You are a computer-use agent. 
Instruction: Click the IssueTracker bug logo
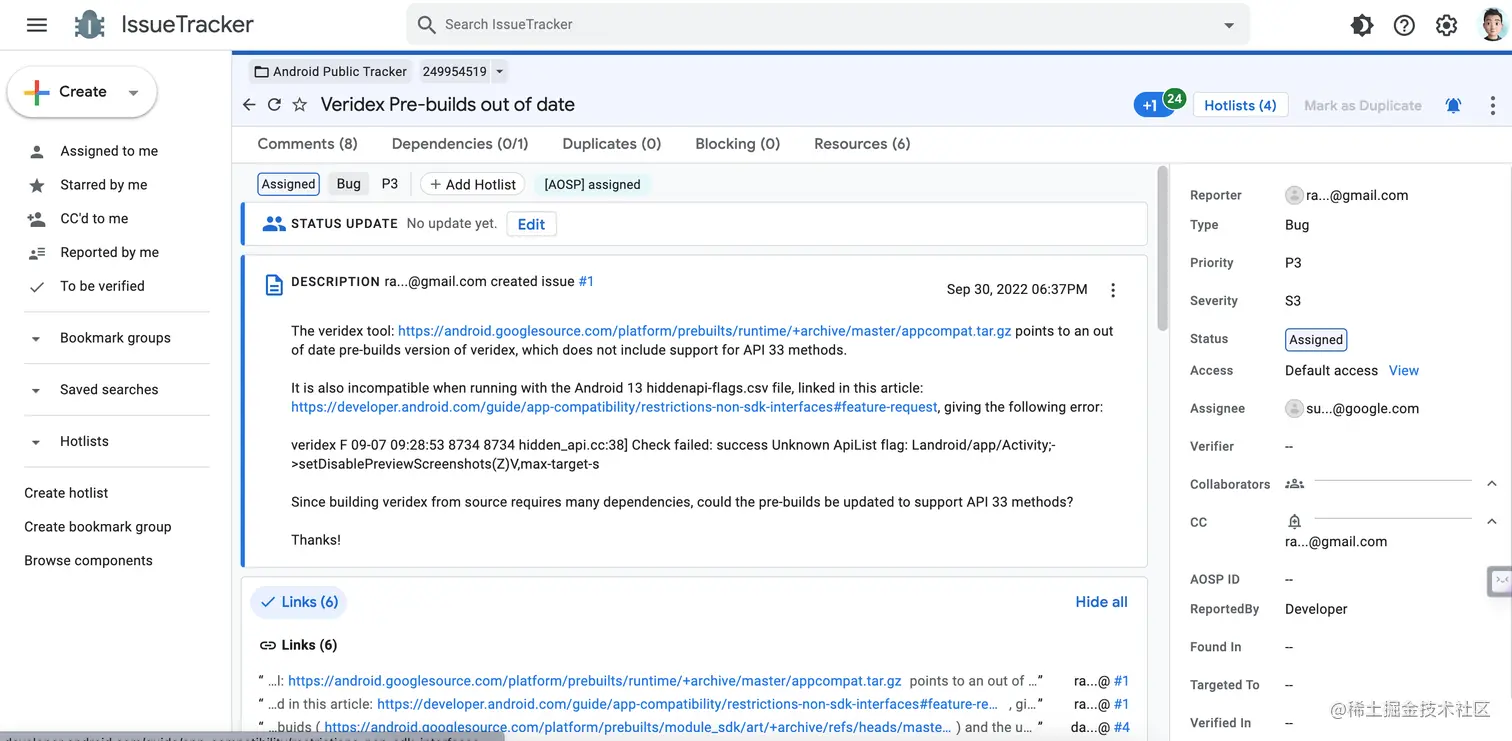[x=90, y=25]
